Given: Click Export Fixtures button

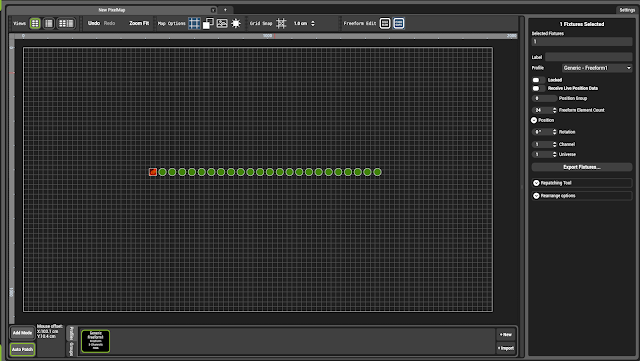Looking at the screenshot, I should 582,167.
